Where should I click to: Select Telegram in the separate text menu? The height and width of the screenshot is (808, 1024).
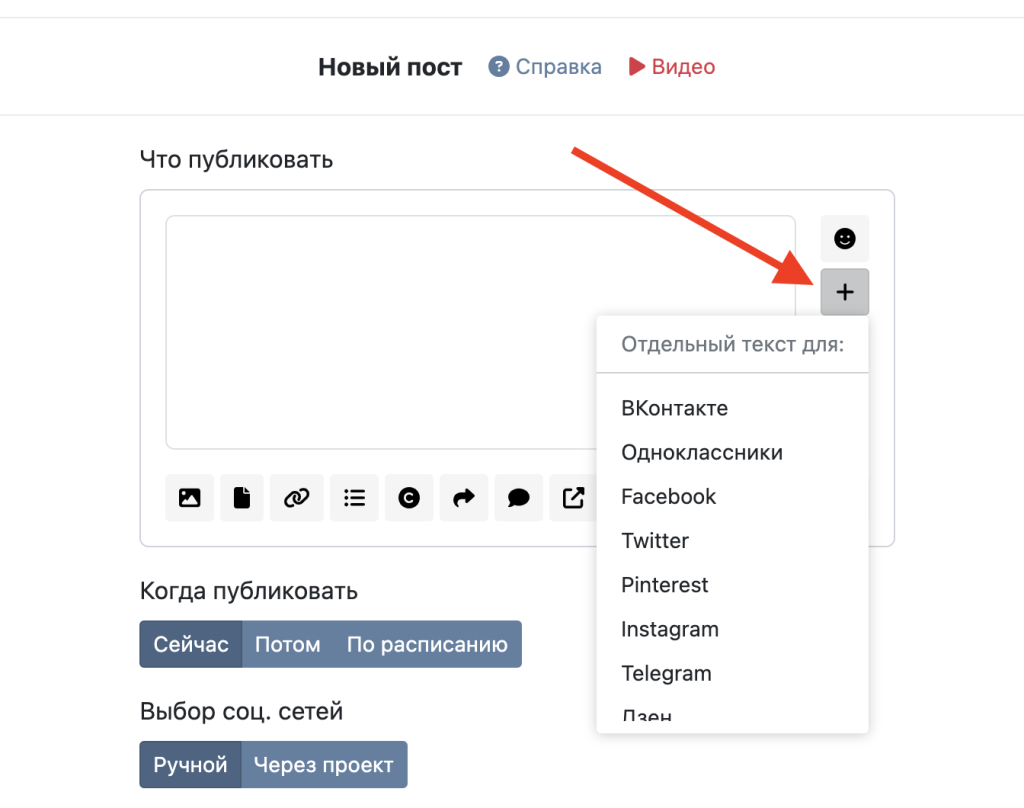pos(666,673)
